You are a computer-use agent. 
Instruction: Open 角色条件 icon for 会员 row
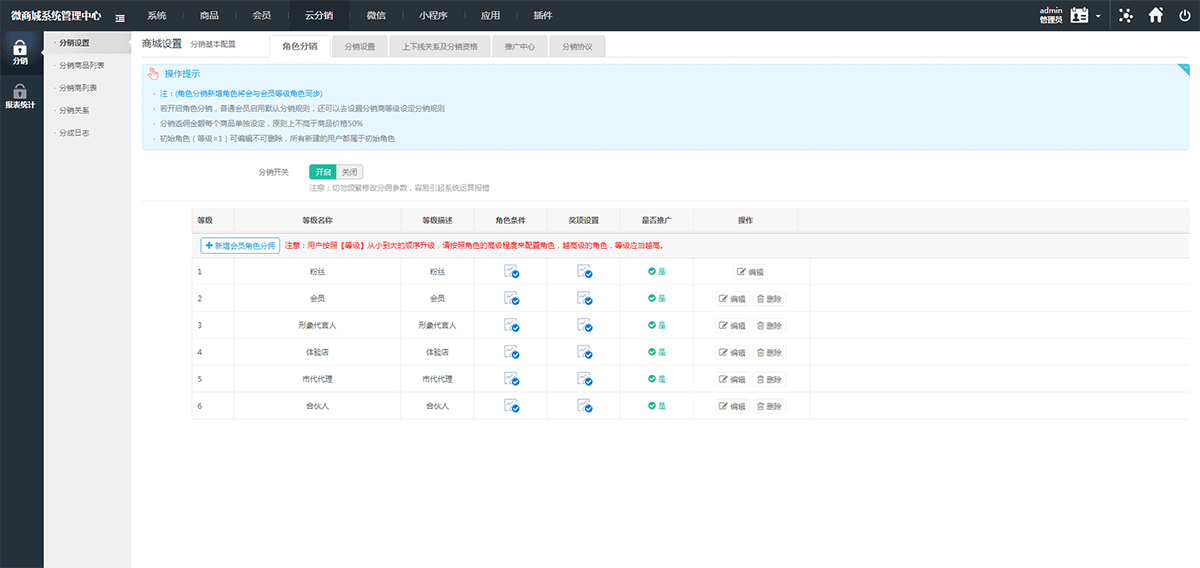(x=511, y=298)
